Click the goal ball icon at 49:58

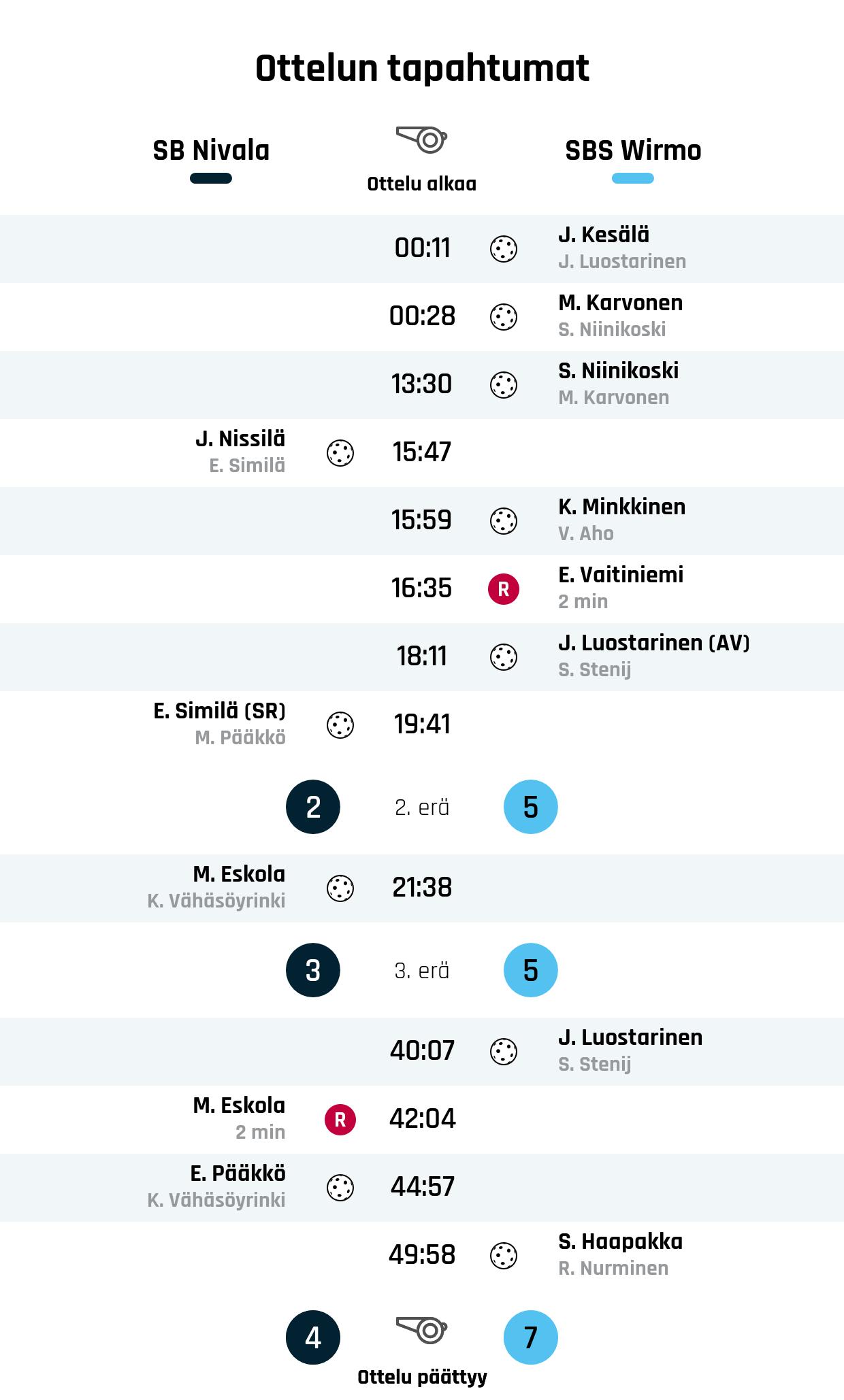[504, 1256]
